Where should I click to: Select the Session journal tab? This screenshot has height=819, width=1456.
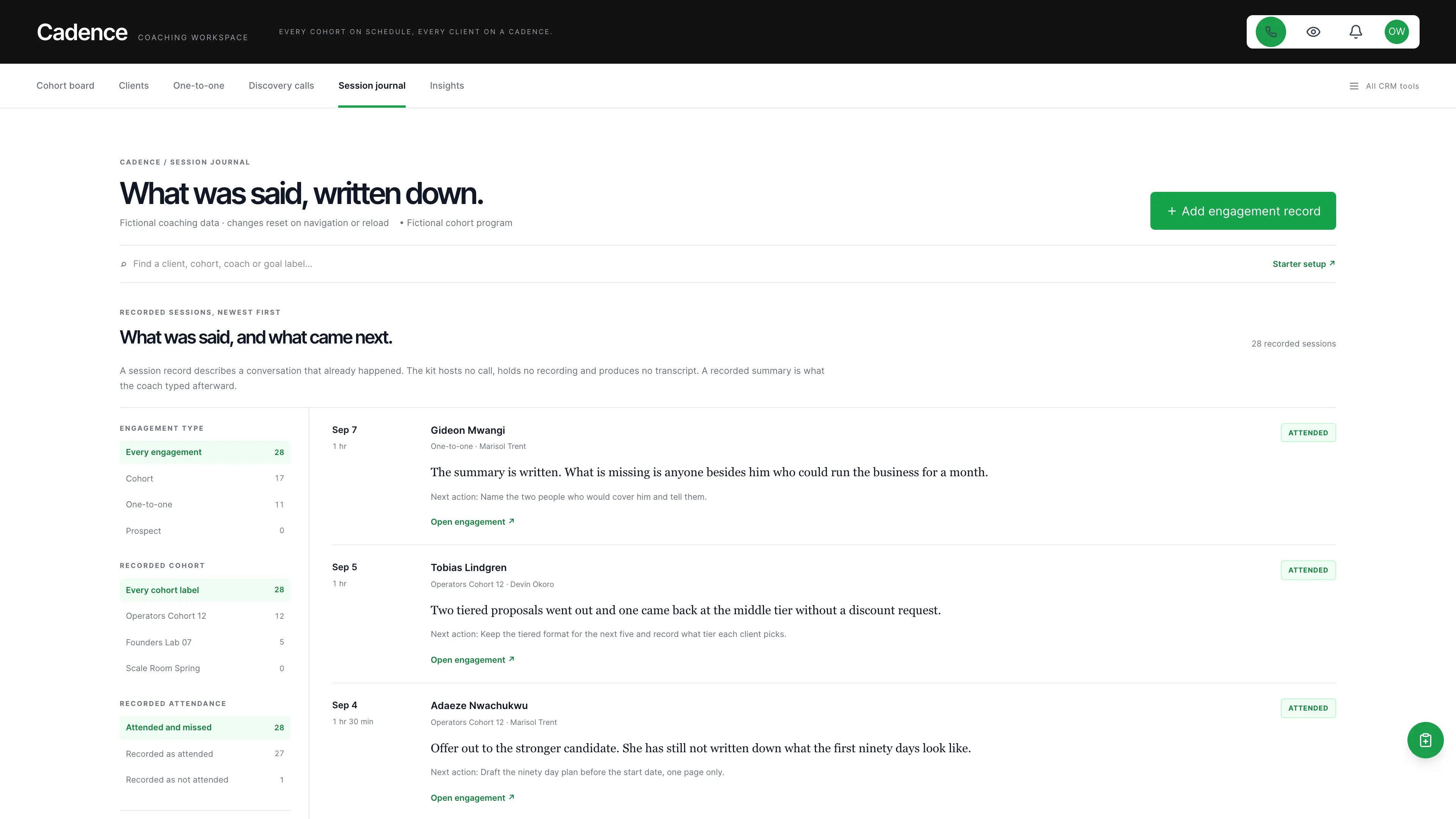point(372,85)
